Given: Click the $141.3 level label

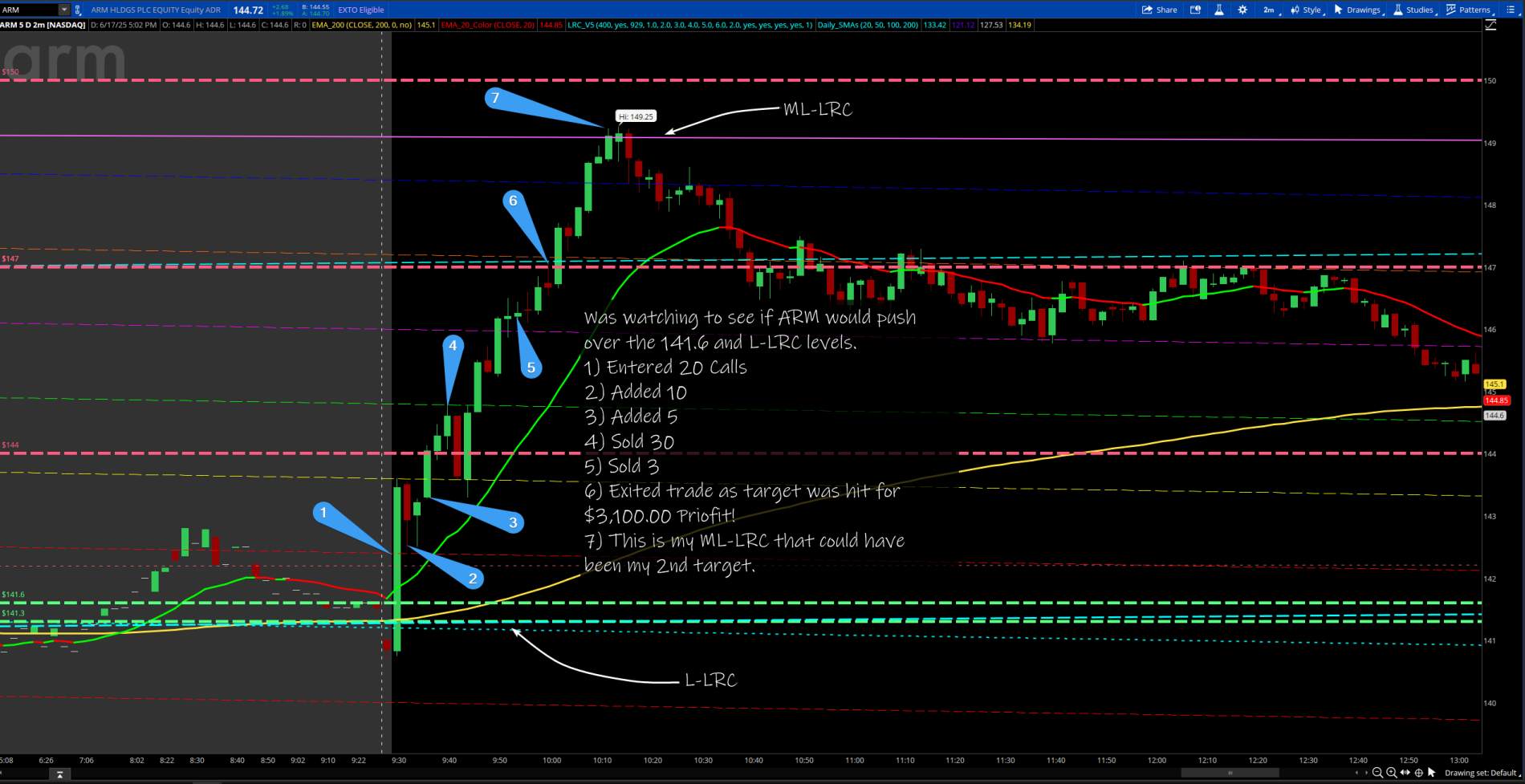Looking at the screenshot, I should click(13, 613).
